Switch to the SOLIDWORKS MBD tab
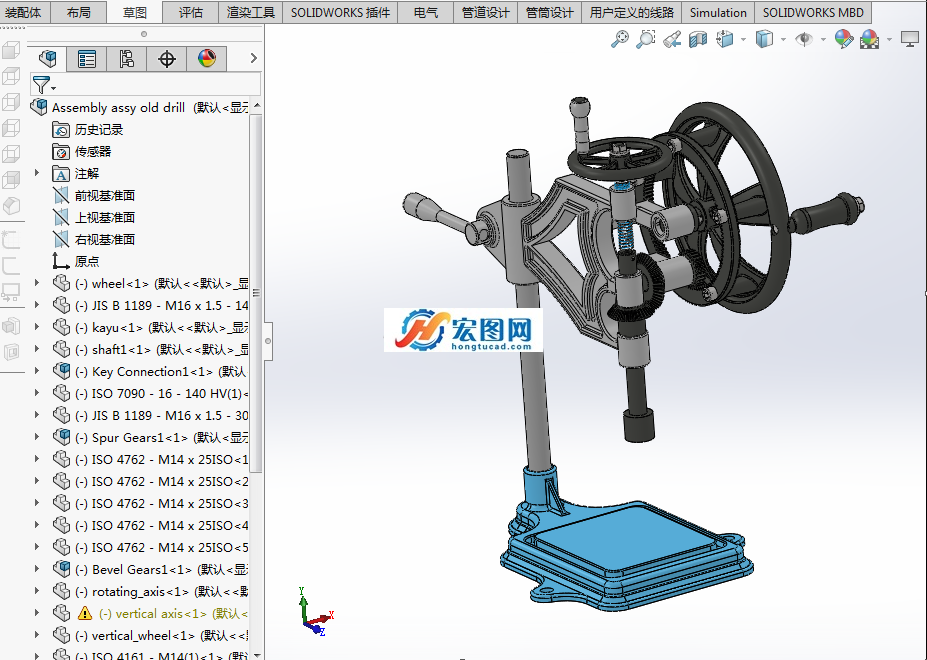Viewport: 927px width, 660px height. (x=813, y=12)
